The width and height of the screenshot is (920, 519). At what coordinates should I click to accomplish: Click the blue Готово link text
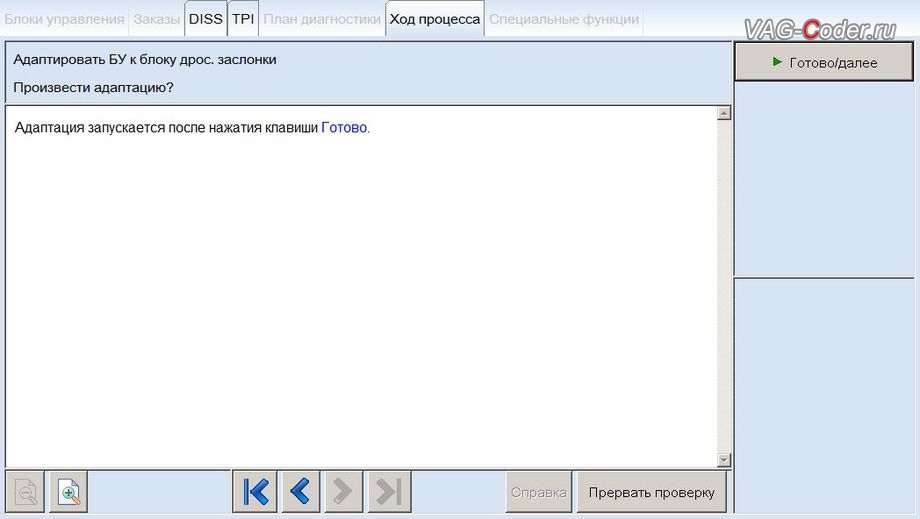[x=344, y=128]
